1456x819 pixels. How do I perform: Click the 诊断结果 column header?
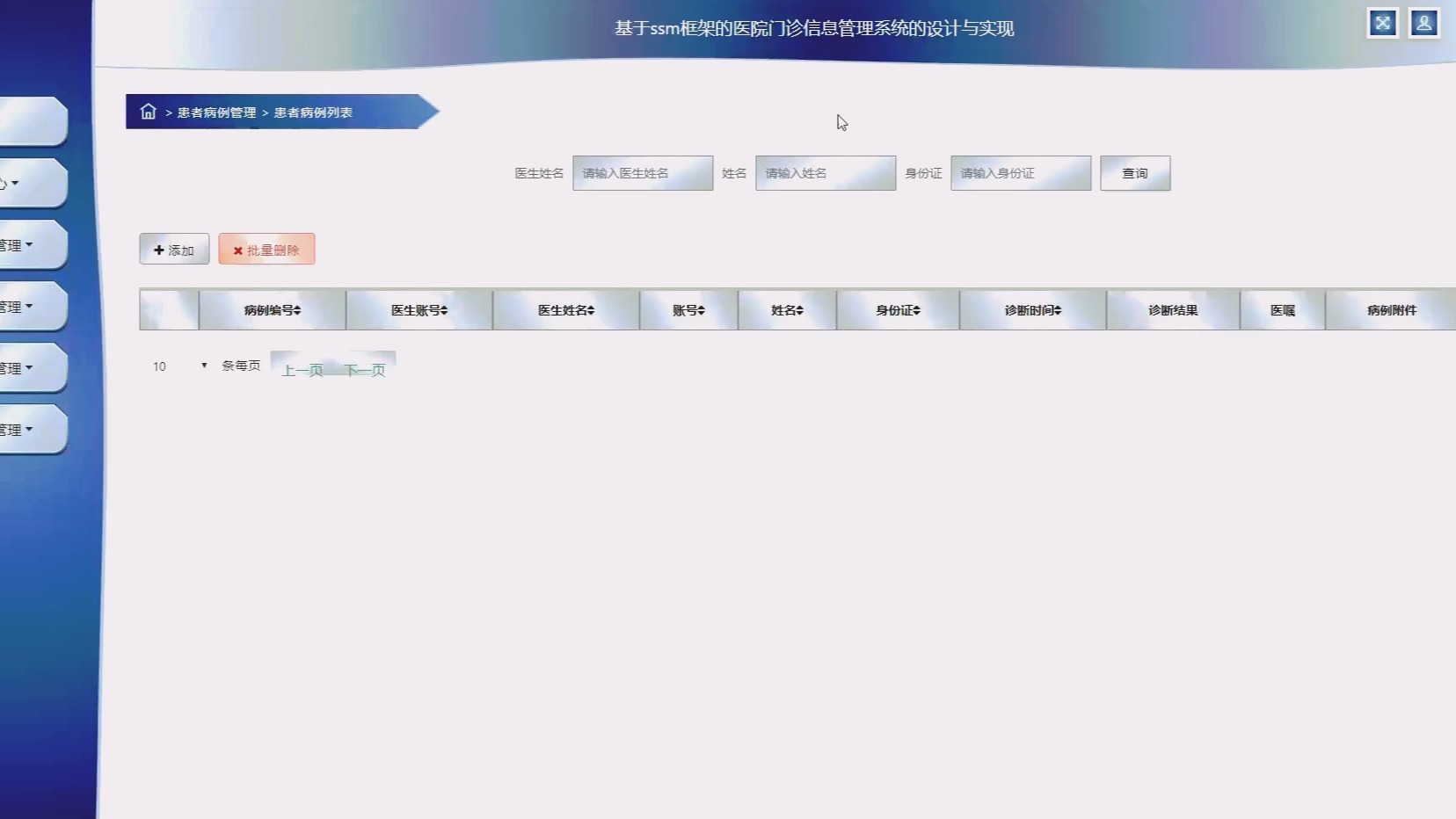(1173, 310)
